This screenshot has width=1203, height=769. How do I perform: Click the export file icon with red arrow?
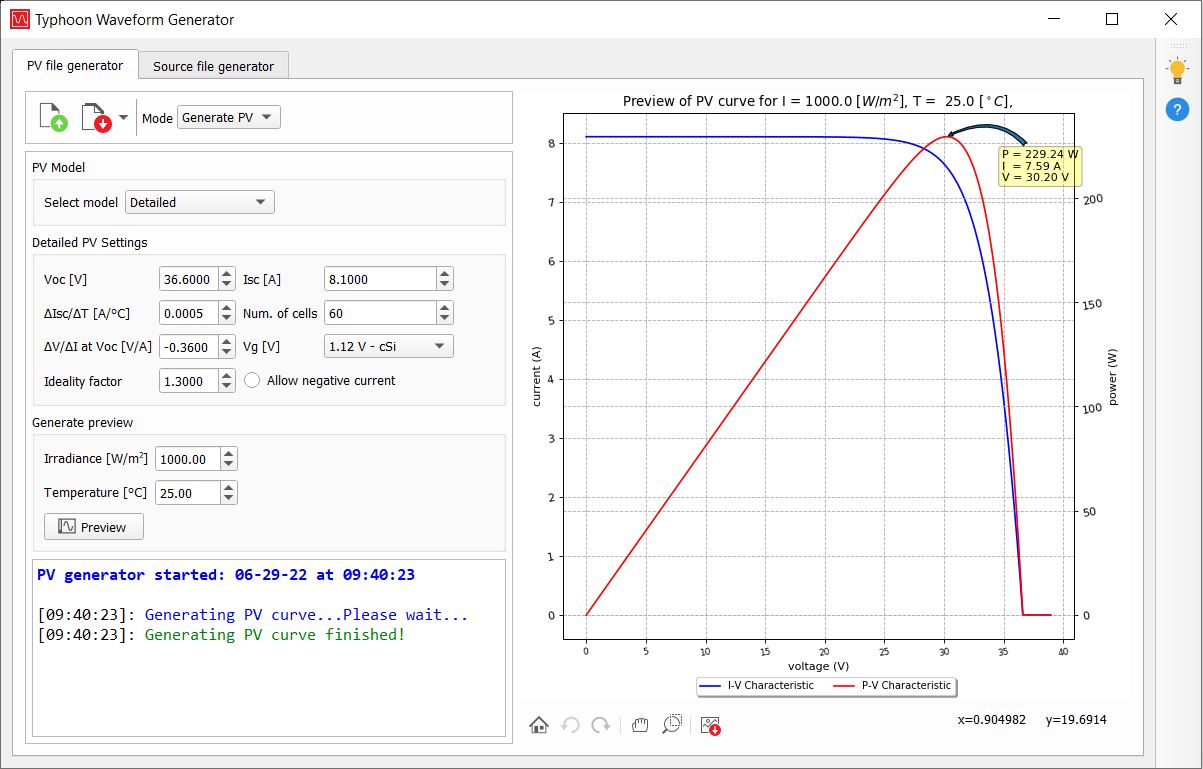(x=95, y=117)
